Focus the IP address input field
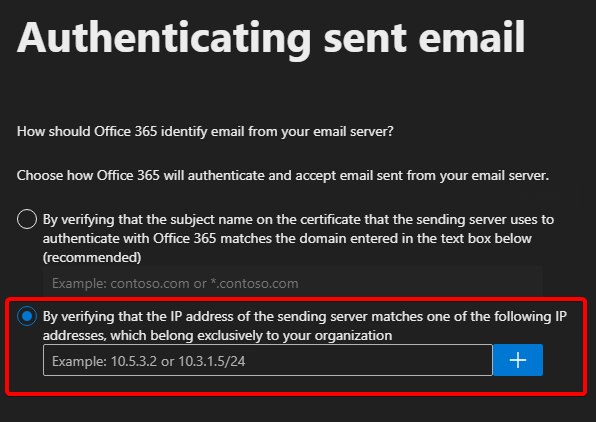This screenshot has width=596, height=422. 268,360
